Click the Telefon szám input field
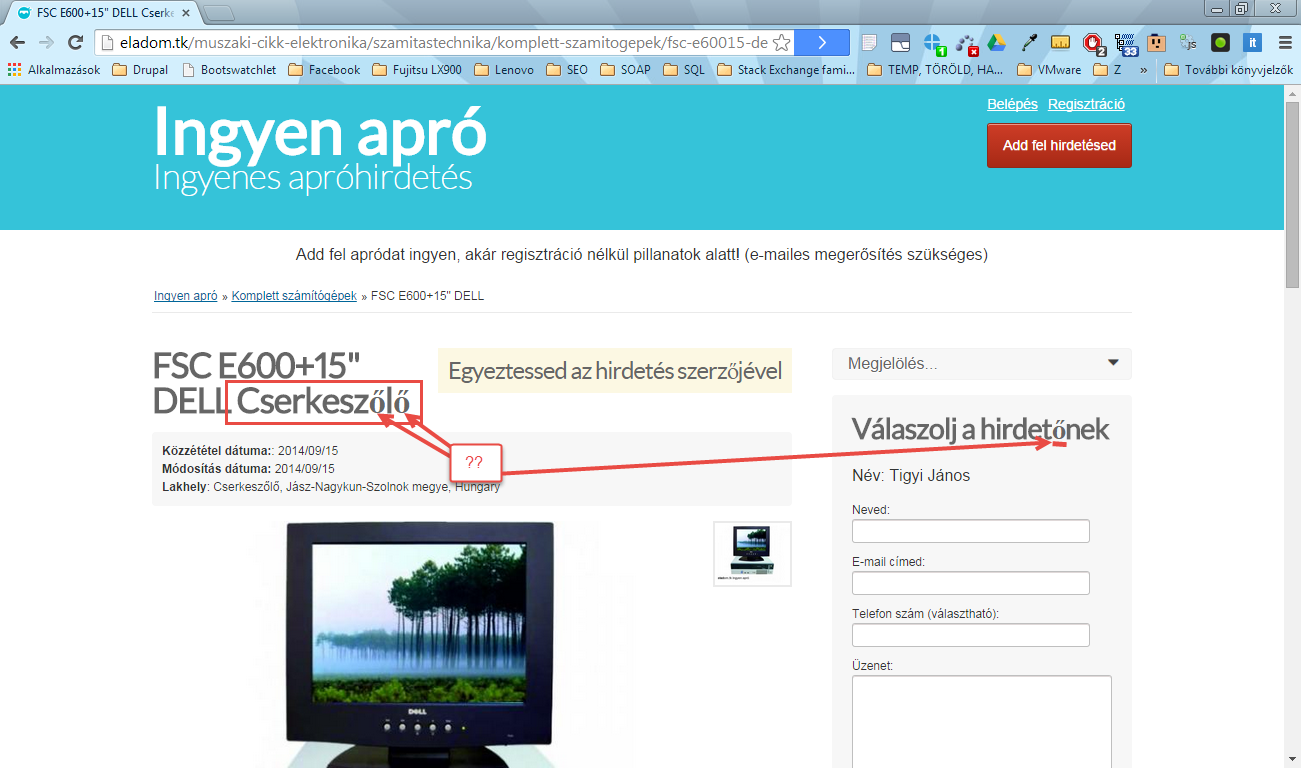The width and height of the screenshot is (1301, 768). coord(970,634)
